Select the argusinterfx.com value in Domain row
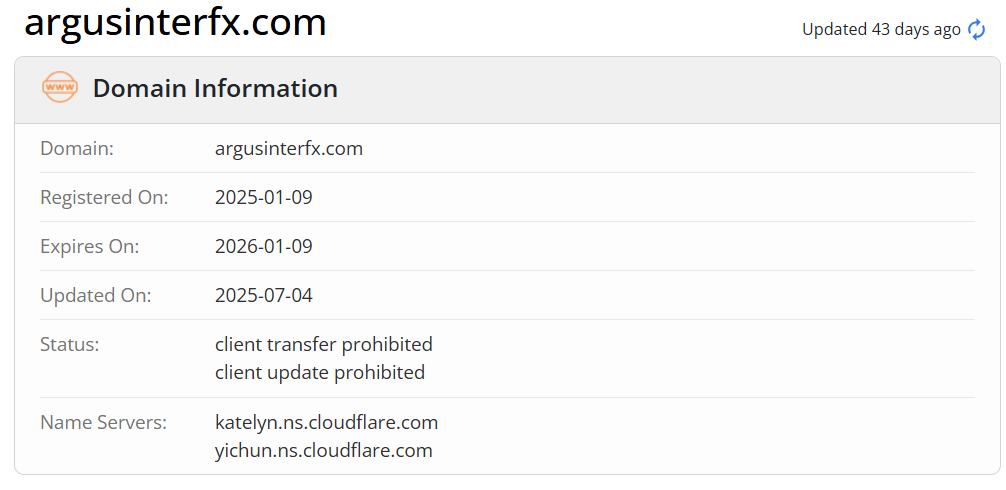Image resolution: width=1006 pixels, height=490 pixels. (289, 149)
